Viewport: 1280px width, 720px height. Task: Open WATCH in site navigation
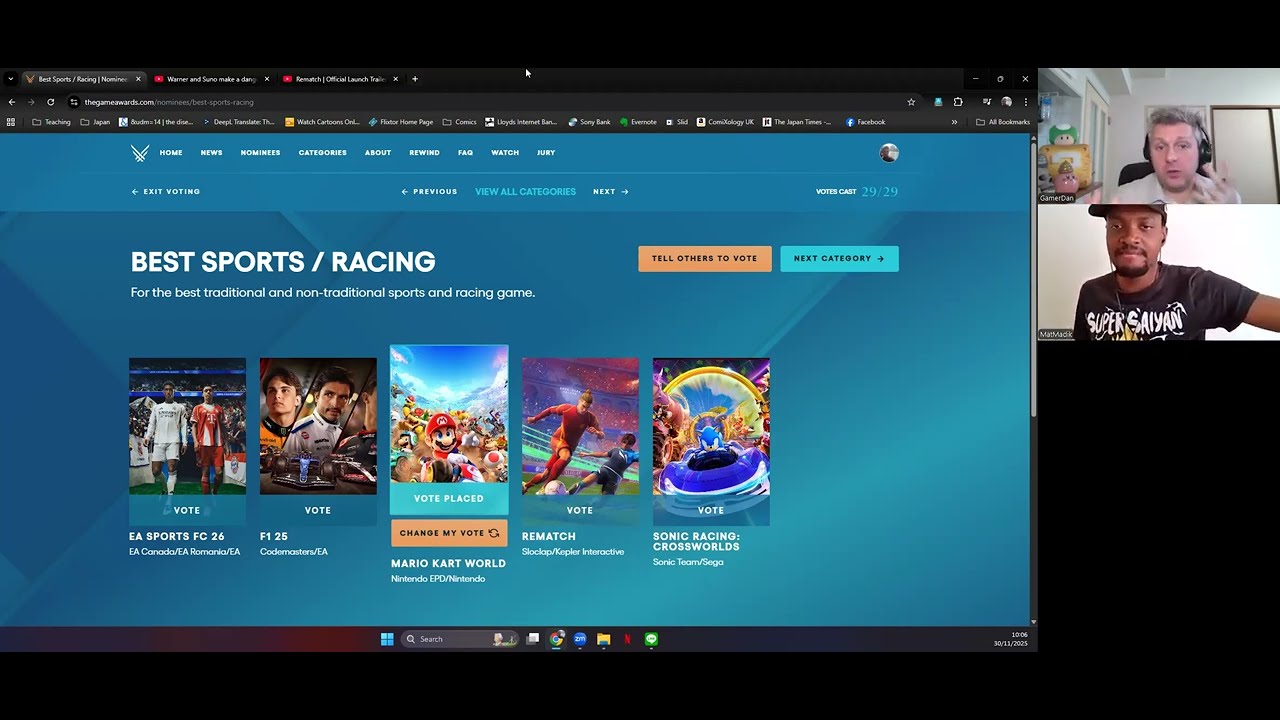click(505, 153)
